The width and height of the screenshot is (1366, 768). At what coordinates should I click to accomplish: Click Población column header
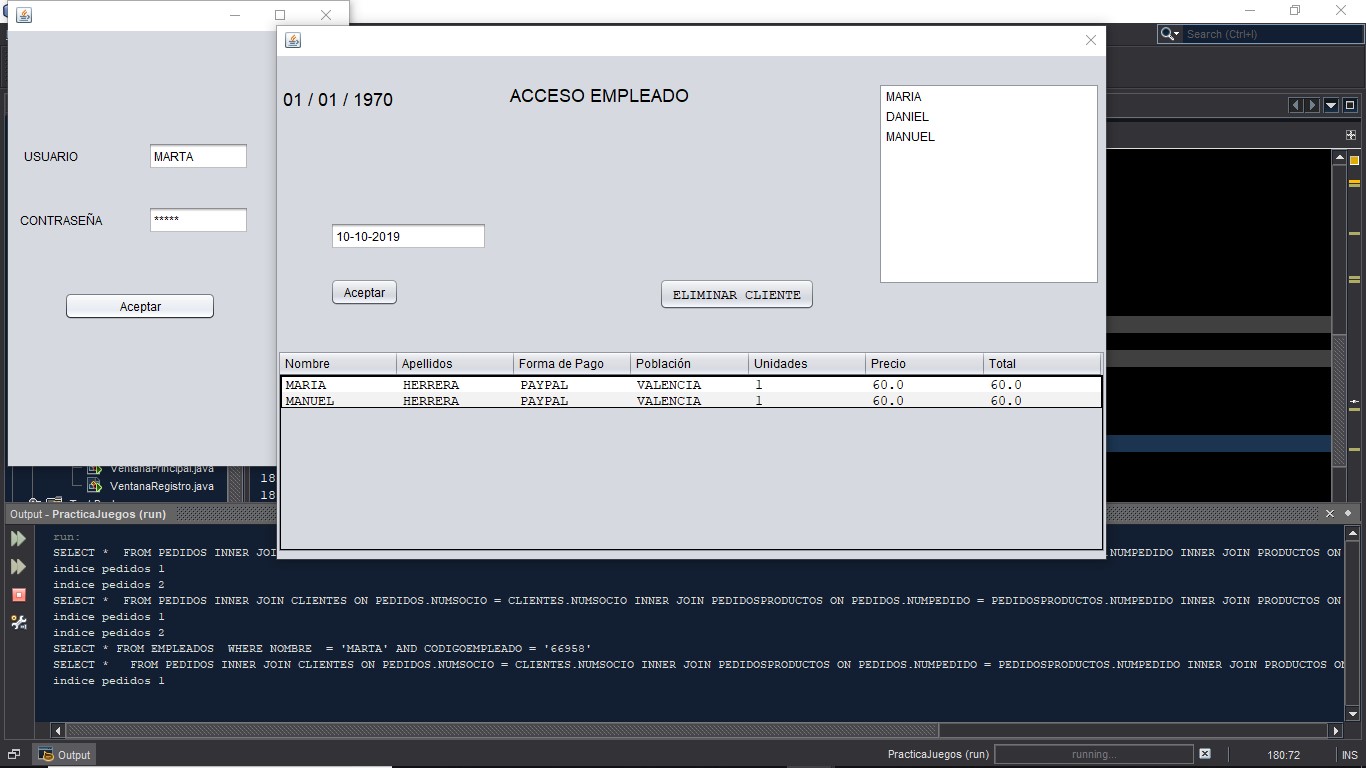point(689,363)
